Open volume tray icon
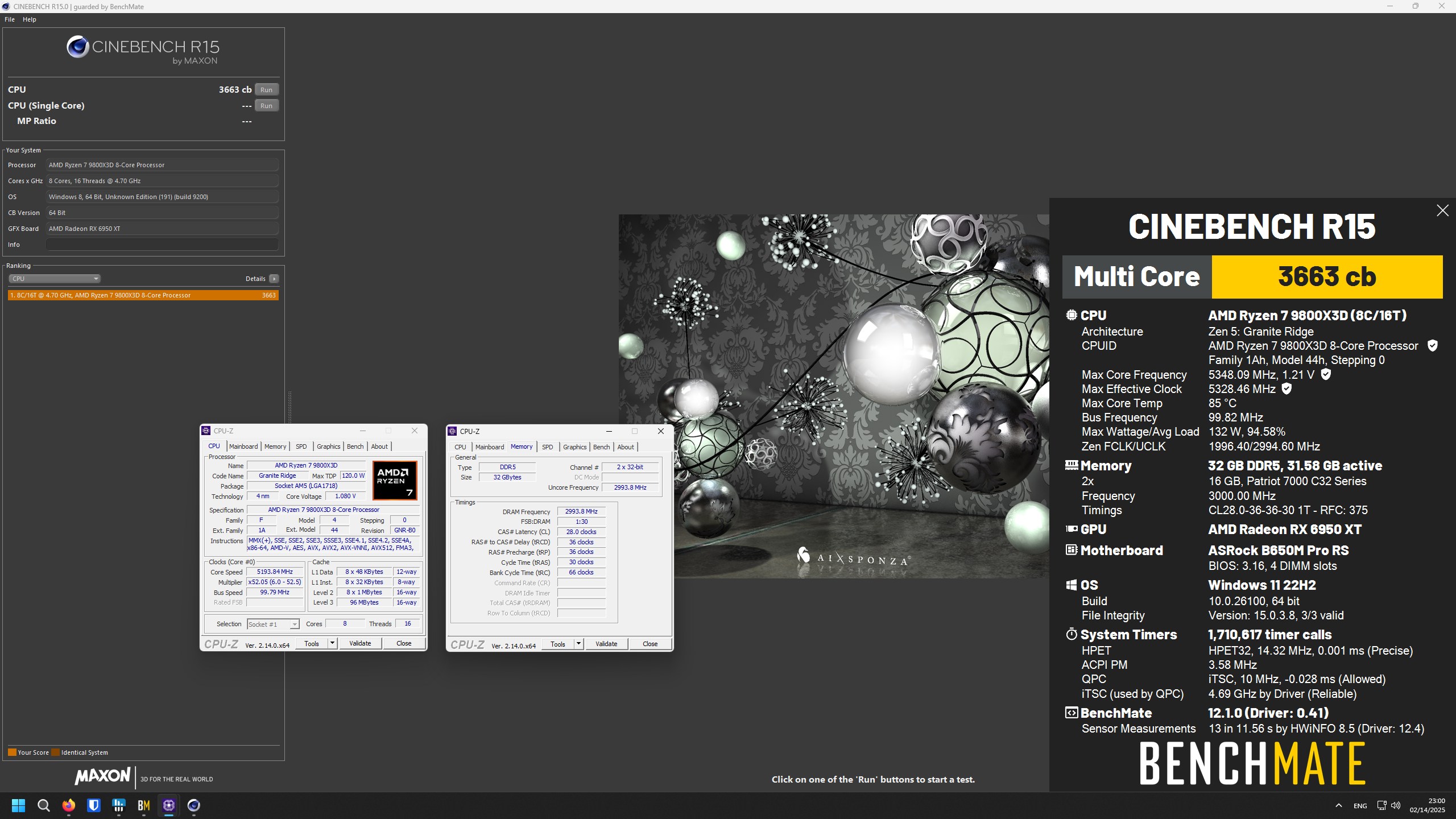This screenshot has width=1456, height=819. (x=1396, y=805)
